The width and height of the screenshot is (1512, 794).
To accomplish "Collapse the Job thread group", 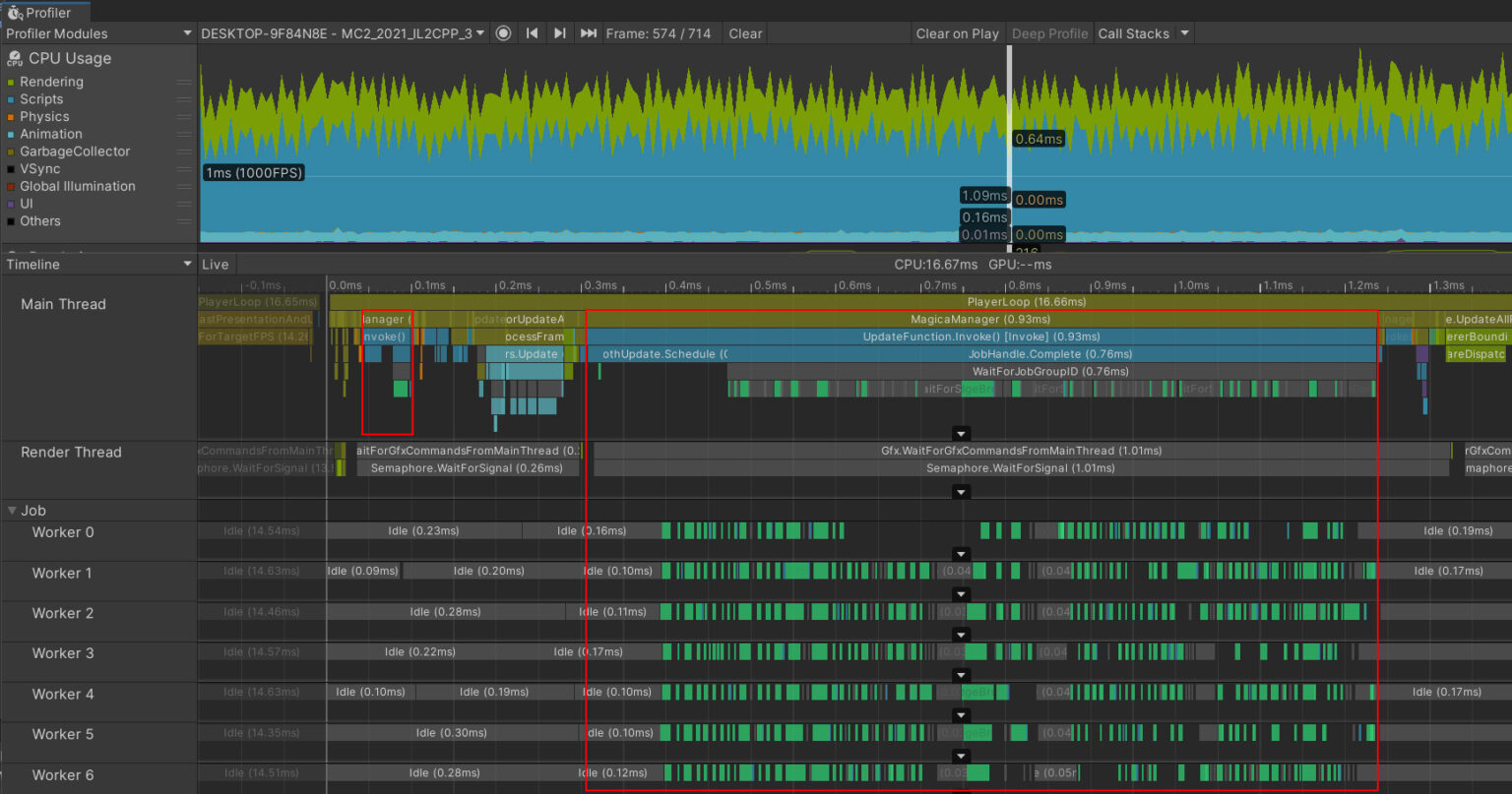I will [13, 511].
